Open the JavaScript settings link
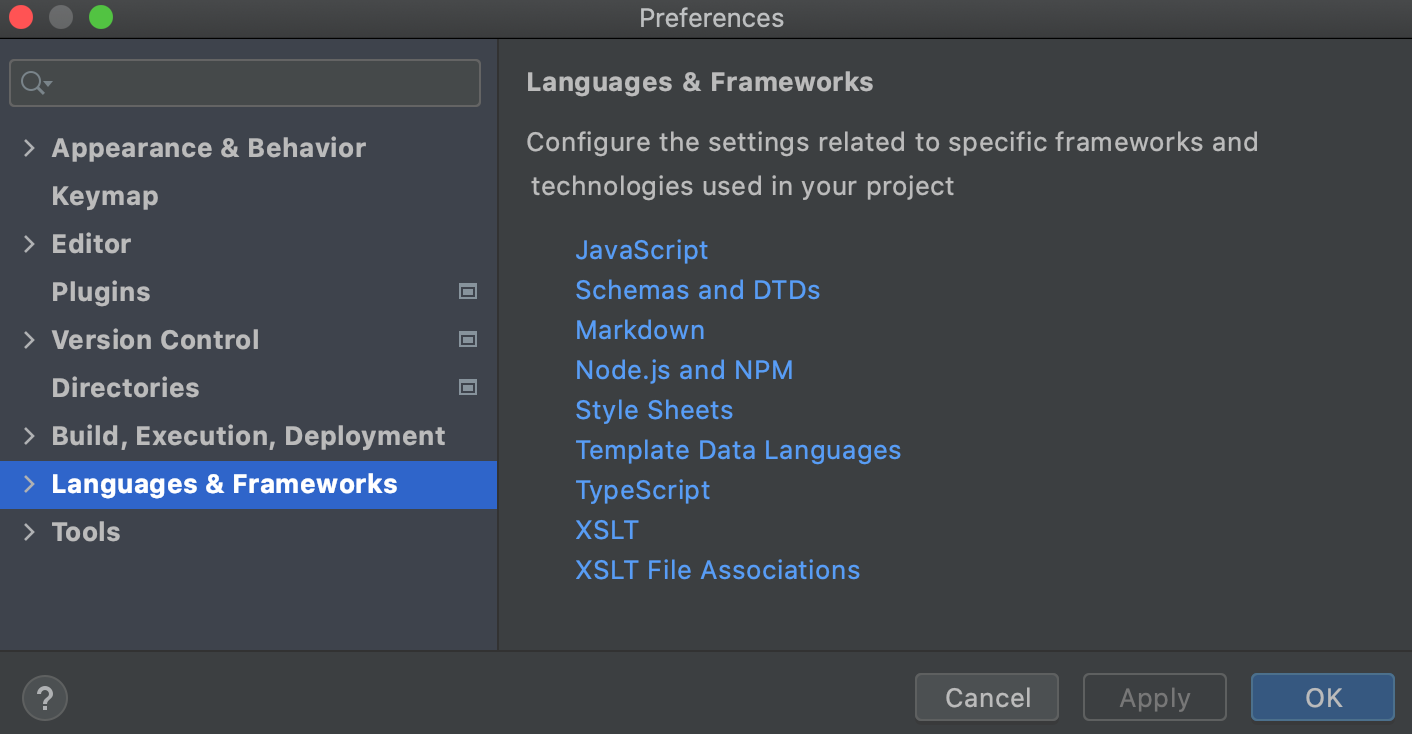The image size is (1412, 734). pyautogui.click(x=641, y=249)
